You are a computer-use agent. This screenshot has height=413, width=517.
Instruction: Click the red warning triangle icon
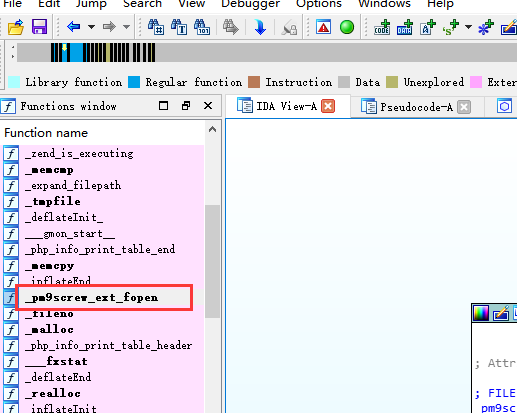point(324,27)
